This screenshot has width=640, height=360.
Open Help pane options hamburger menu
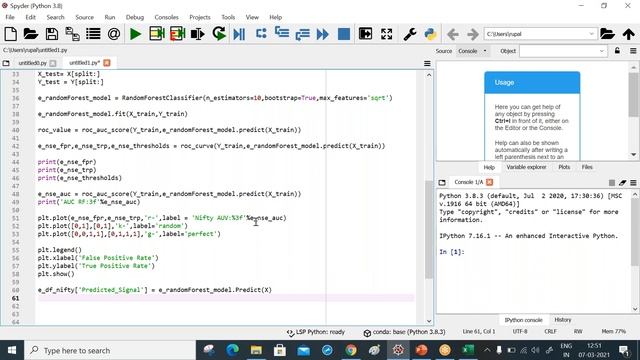633,51
